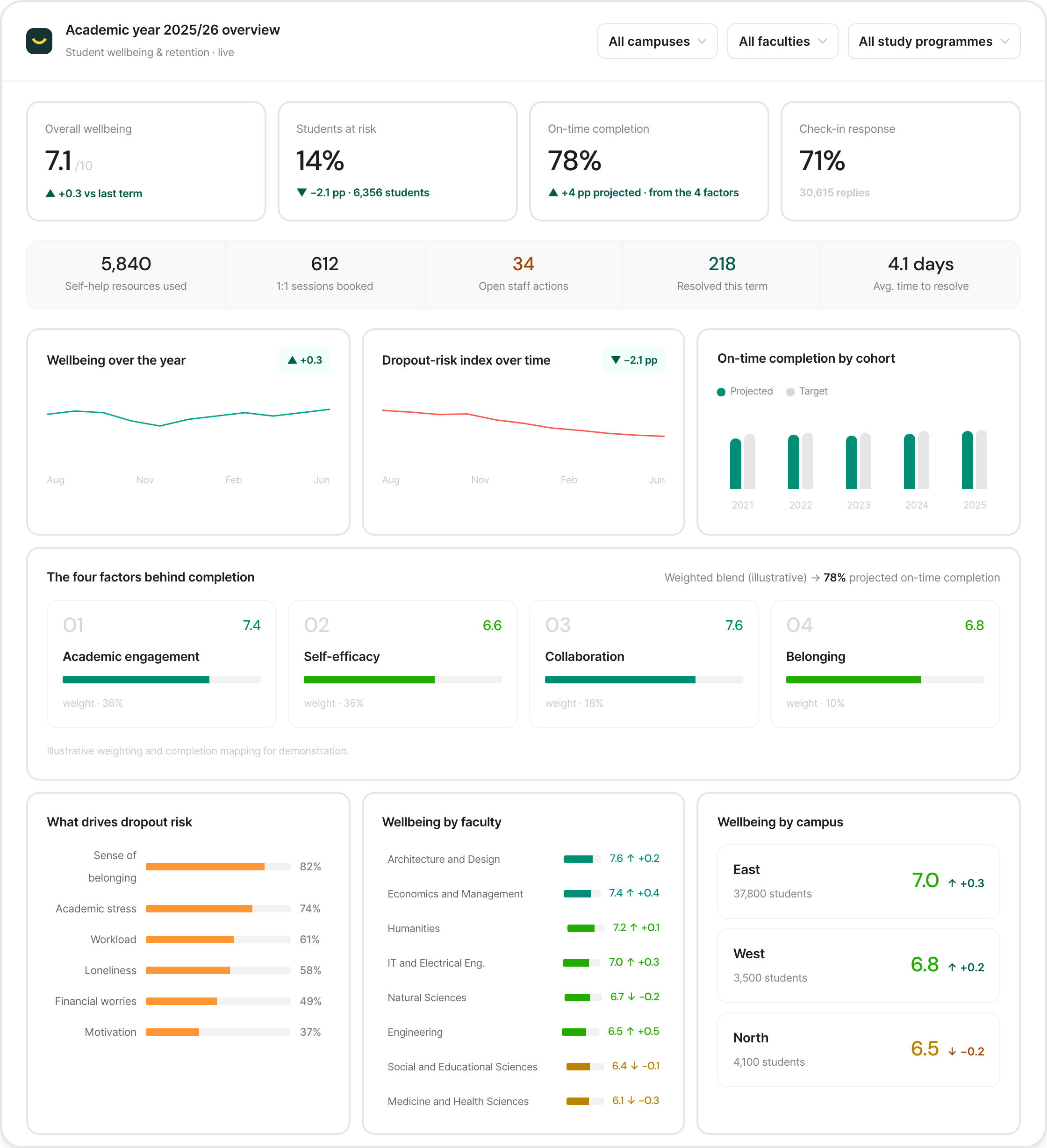Click the 34 Open staff actions stat

[523, 274]
